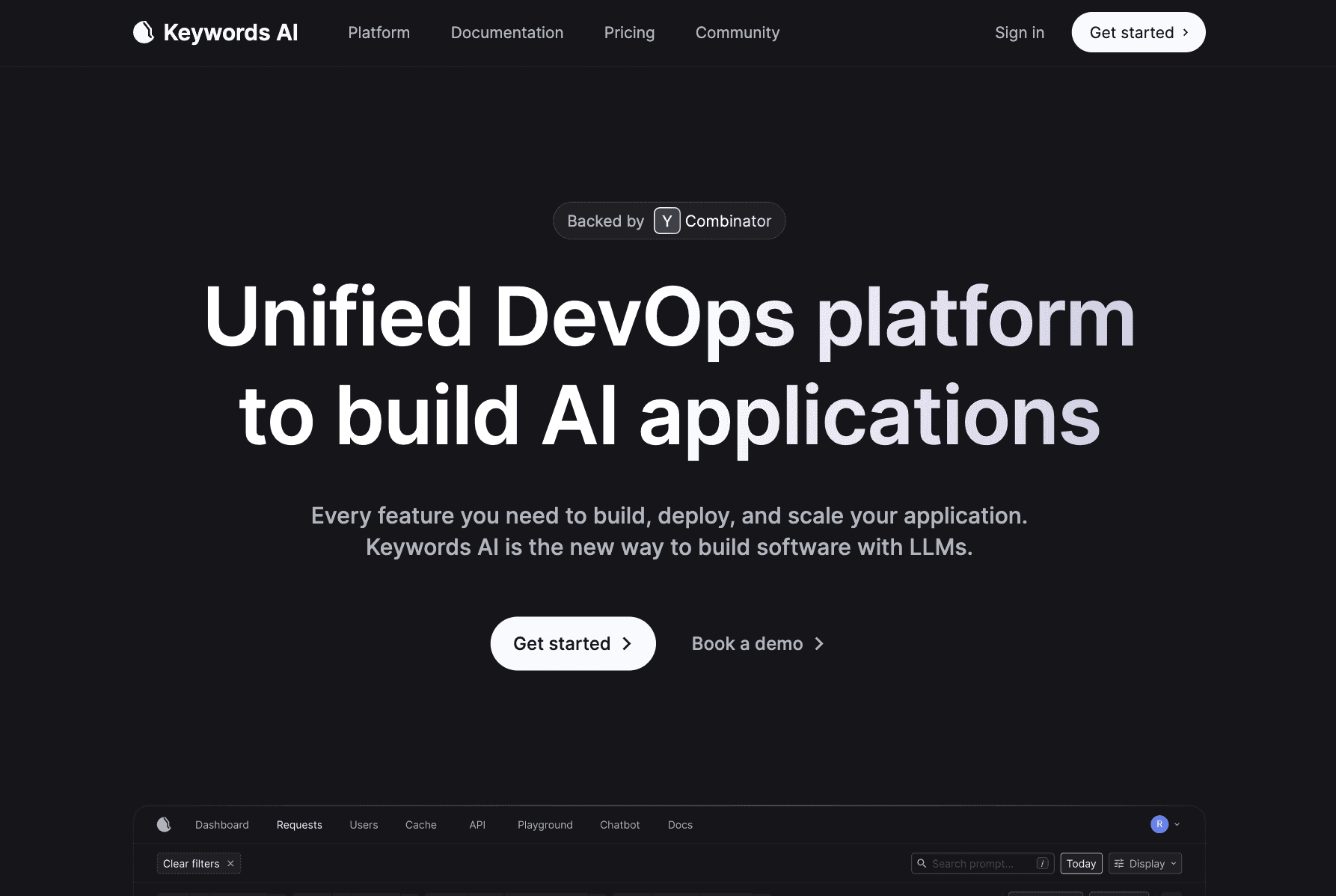
Task: Click the arrow inside the Get started button
Action: [x=626, y=643]
